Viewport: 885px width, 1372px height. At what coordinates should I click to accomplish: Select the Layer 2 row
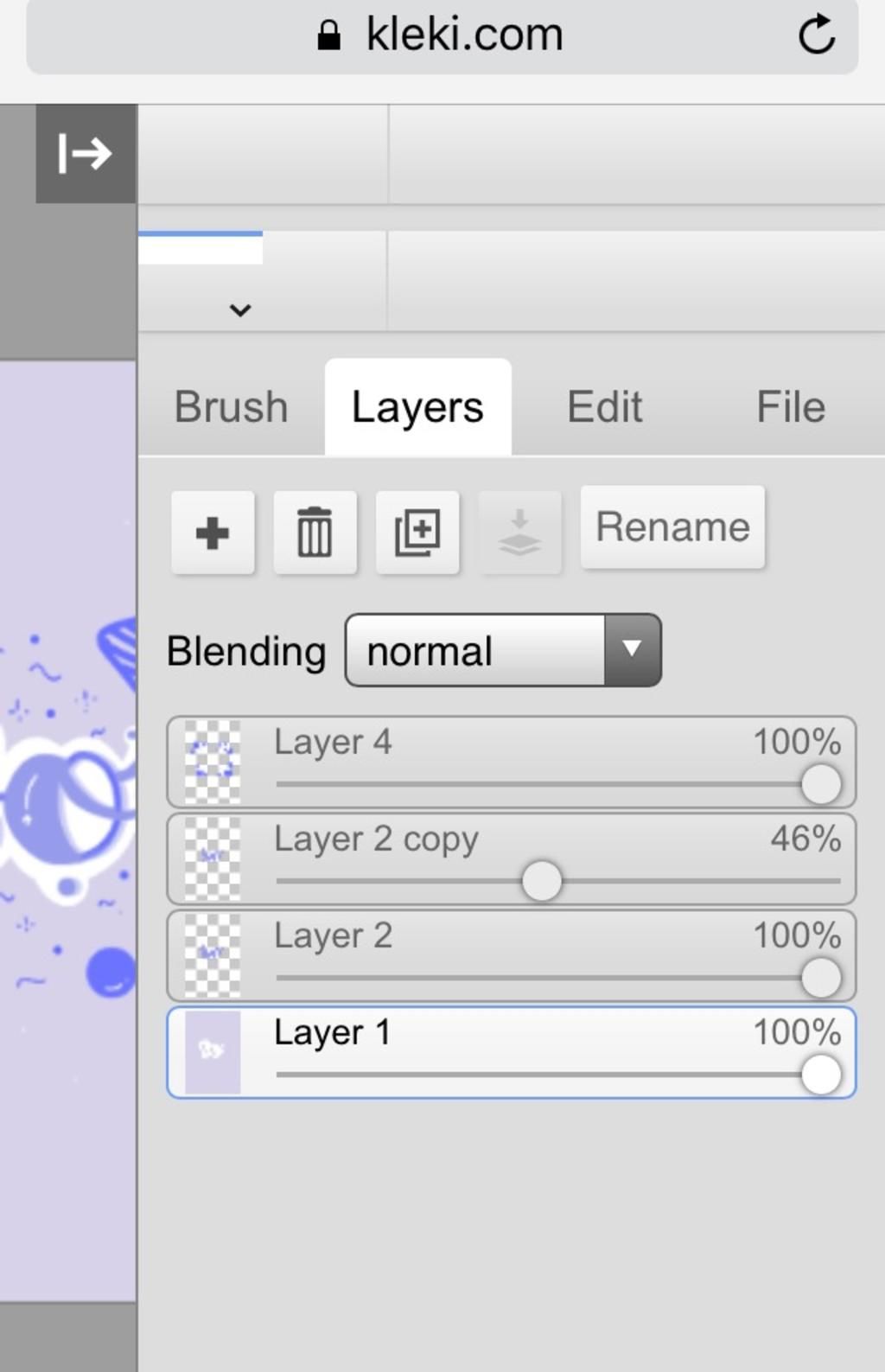519,936
